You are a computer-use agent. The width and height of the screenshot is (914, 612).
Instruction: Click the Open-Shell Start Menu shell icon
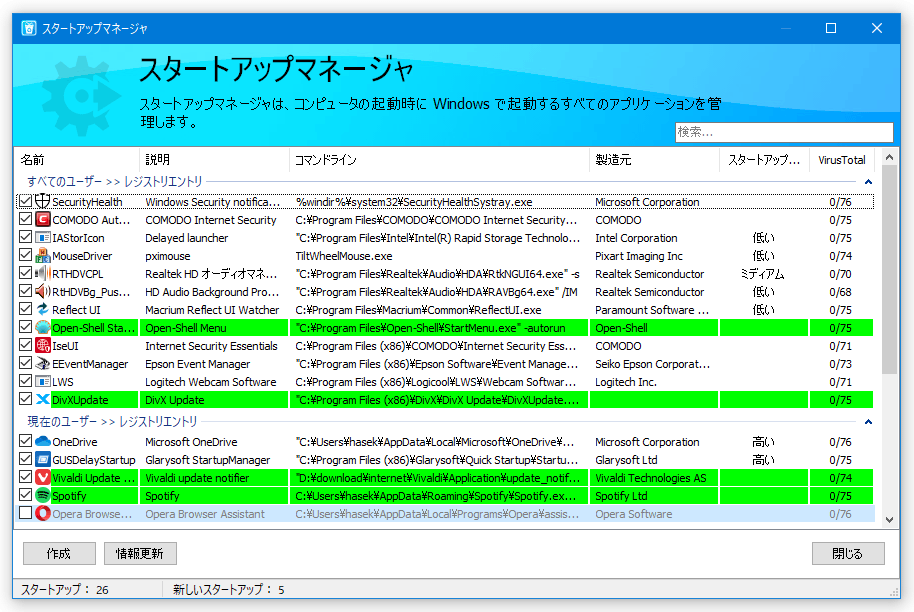click(43, 328)
